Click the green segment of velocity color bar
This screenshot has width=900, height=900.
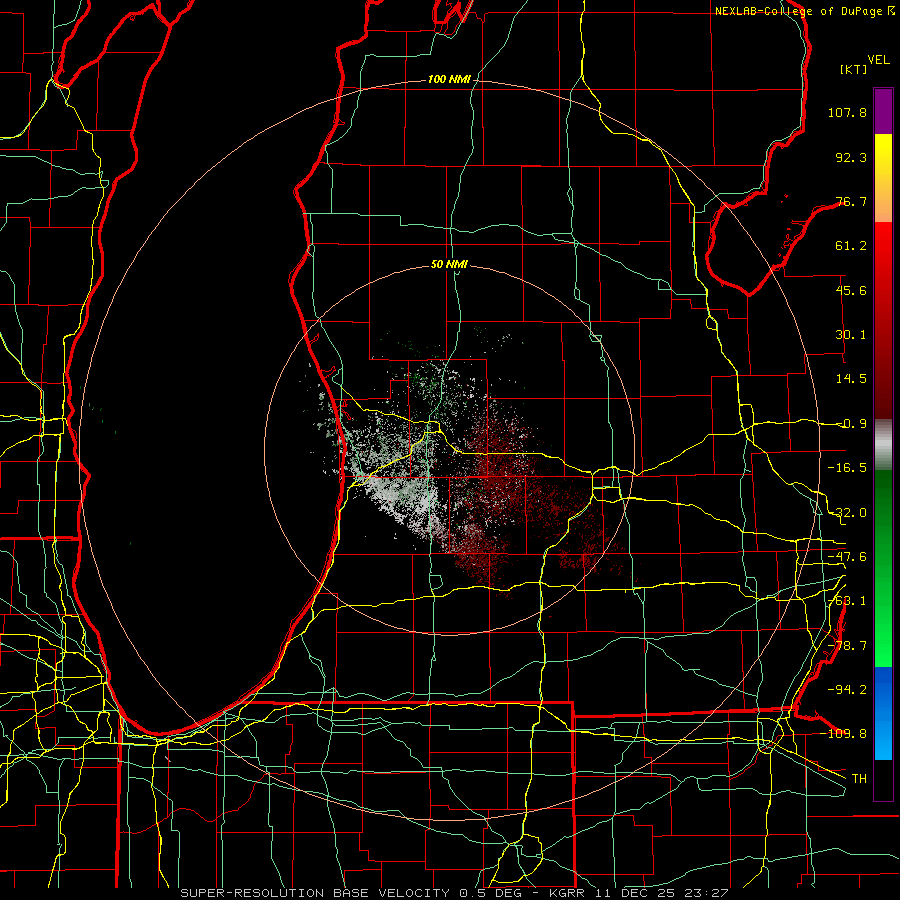coord(883,568)
